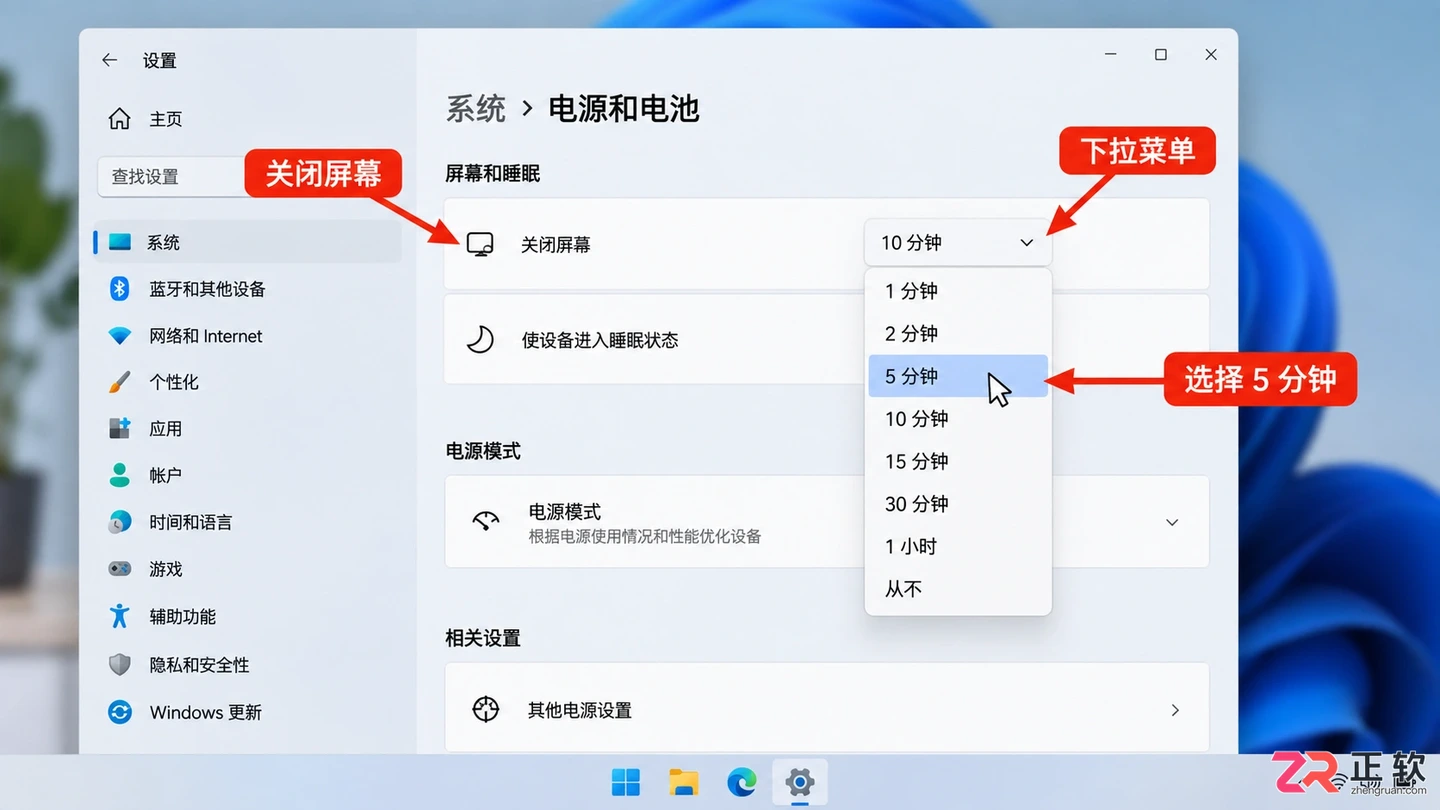Click the gauge icon for 电源模式
This screenshot has width=1440, height=810.
coord(486,521)
